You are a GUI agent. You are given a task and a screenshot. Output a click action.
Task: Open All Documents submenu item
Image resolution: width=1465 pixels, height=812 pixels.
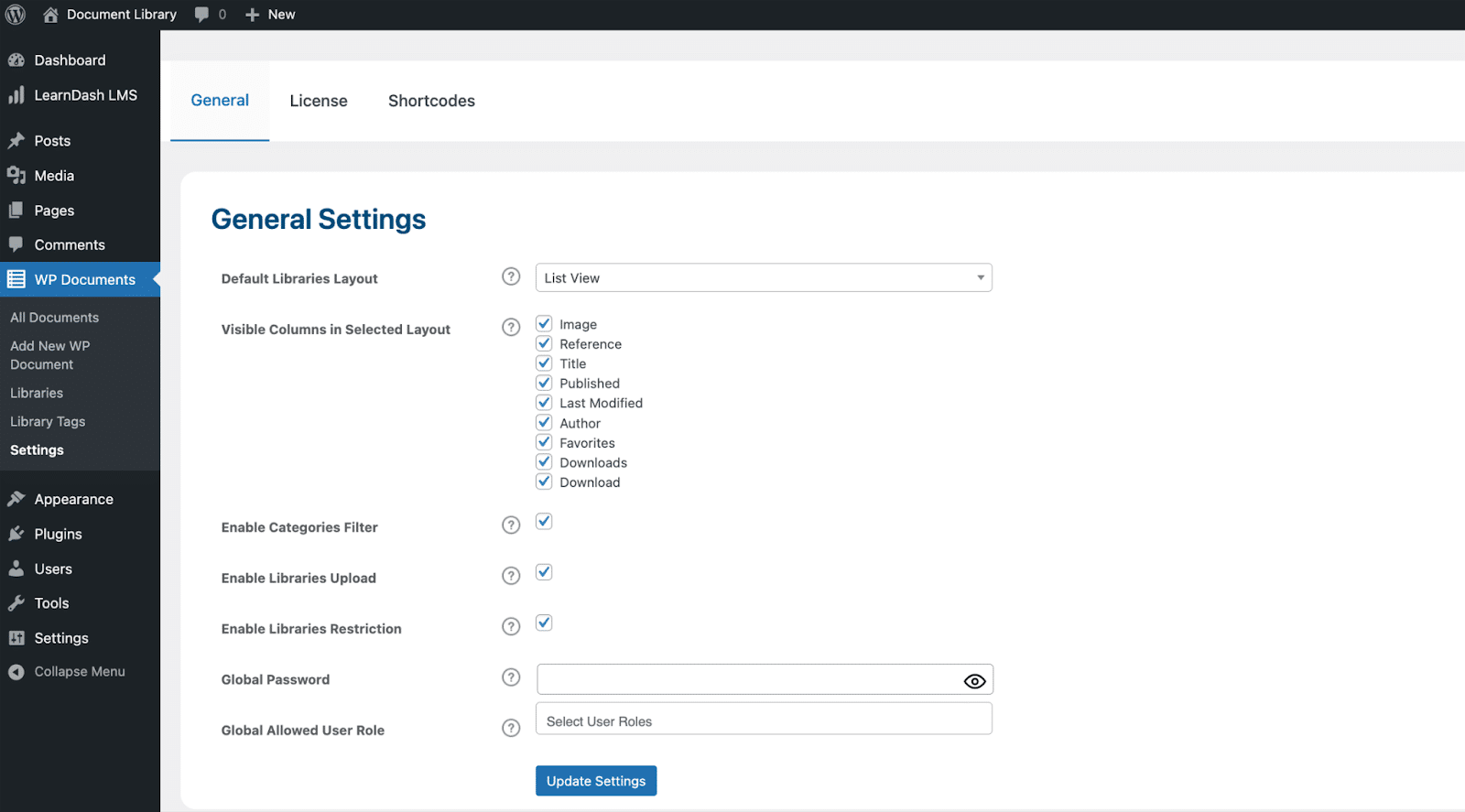point(55,318)
